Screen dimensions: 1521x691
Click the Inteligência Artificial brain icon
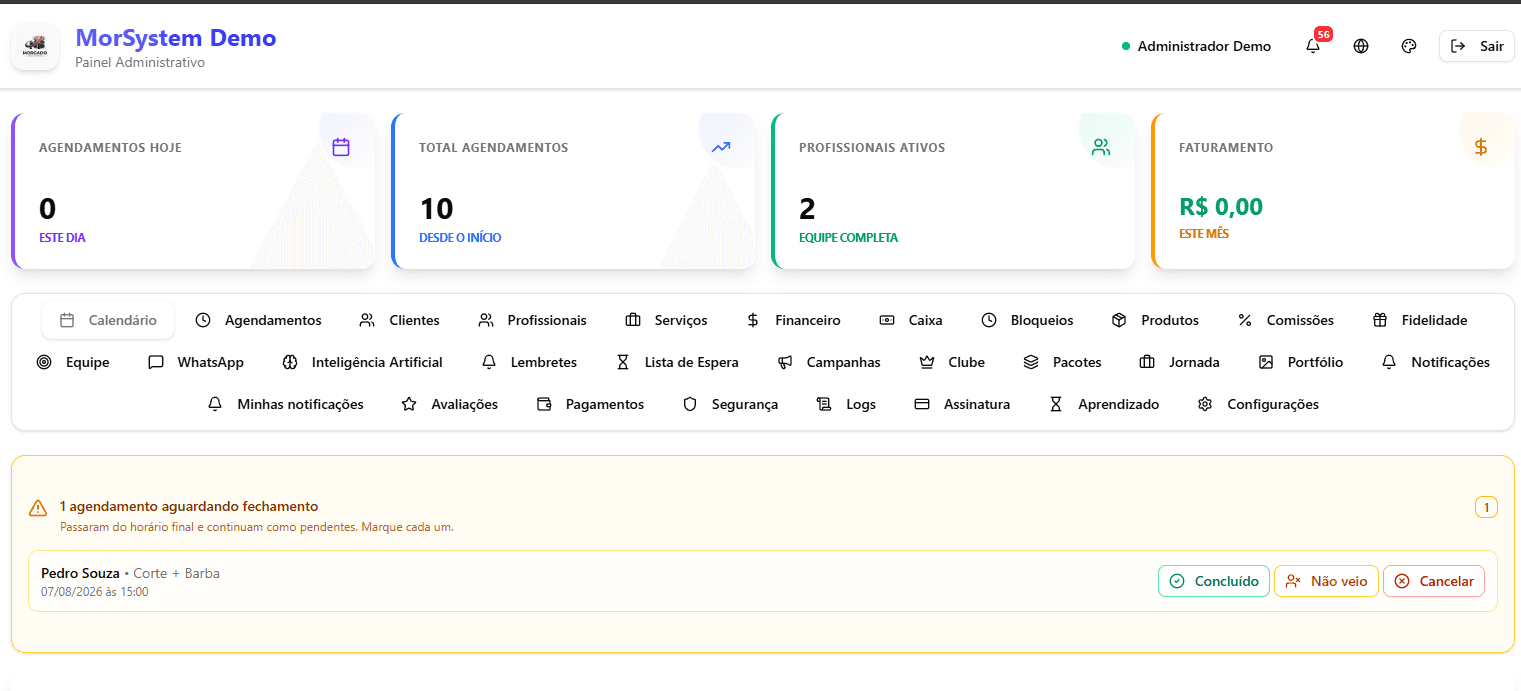[x=290, y=362]
